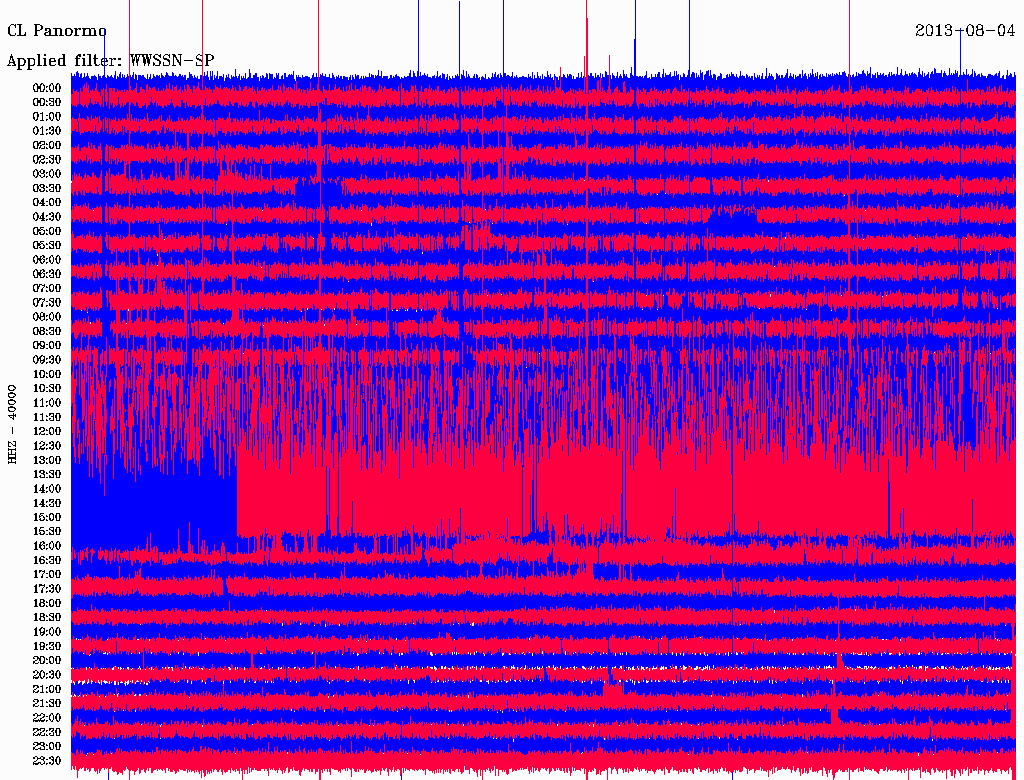Select the 17:30 time row label
The height and width of the screenshot is (780, 1024).
[x=47, y=589]
